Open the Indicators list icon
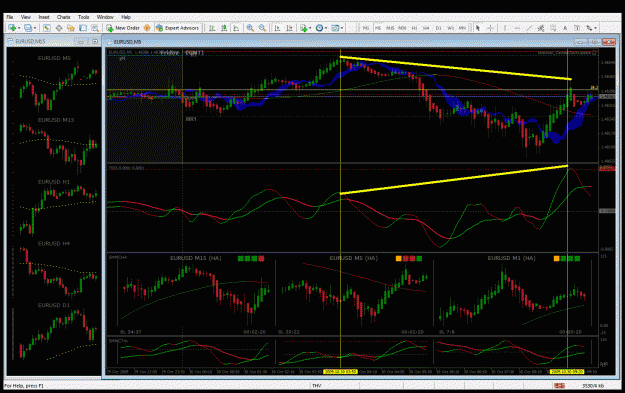 click(x=304, y=28)
